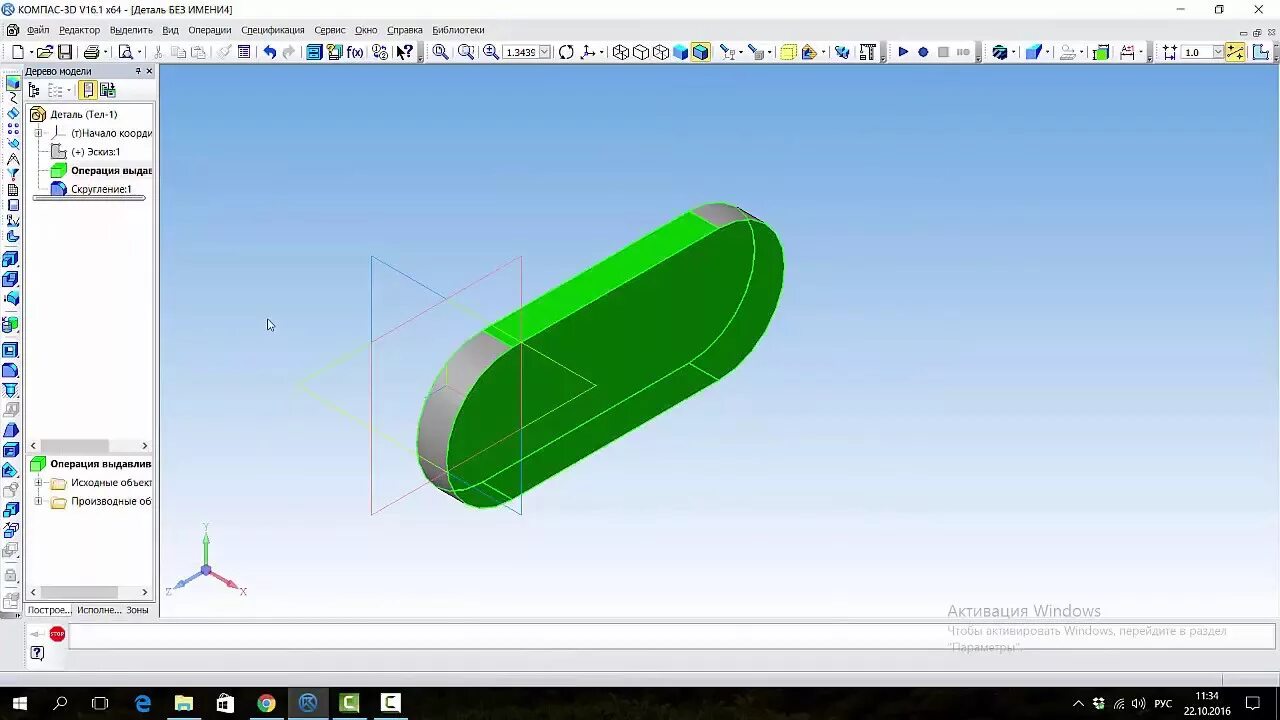This screenshot has height=720, width=1280.
Task: Expand the Производные объекты folder
Action: (39, 501)
